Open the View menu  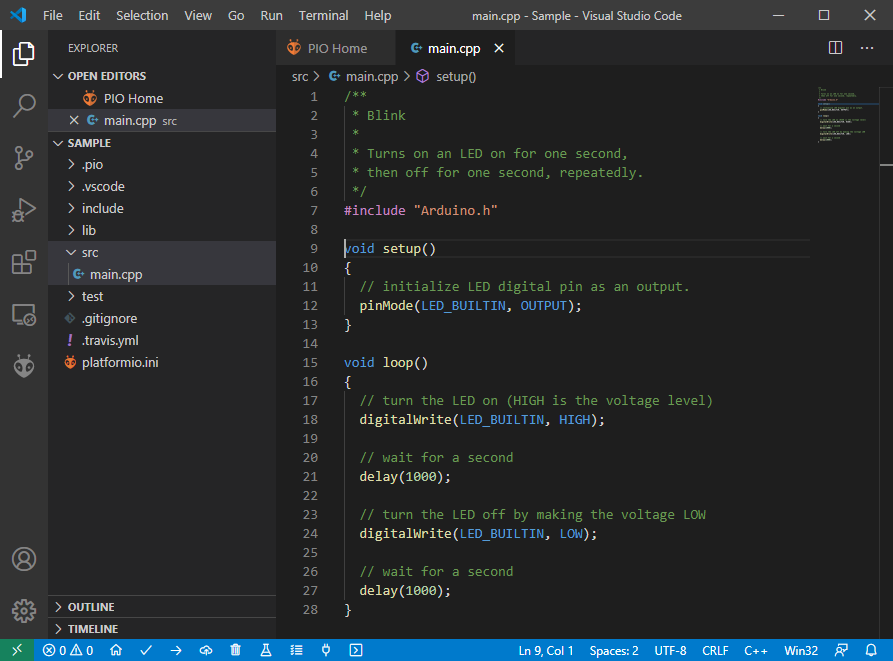point(198,15)
